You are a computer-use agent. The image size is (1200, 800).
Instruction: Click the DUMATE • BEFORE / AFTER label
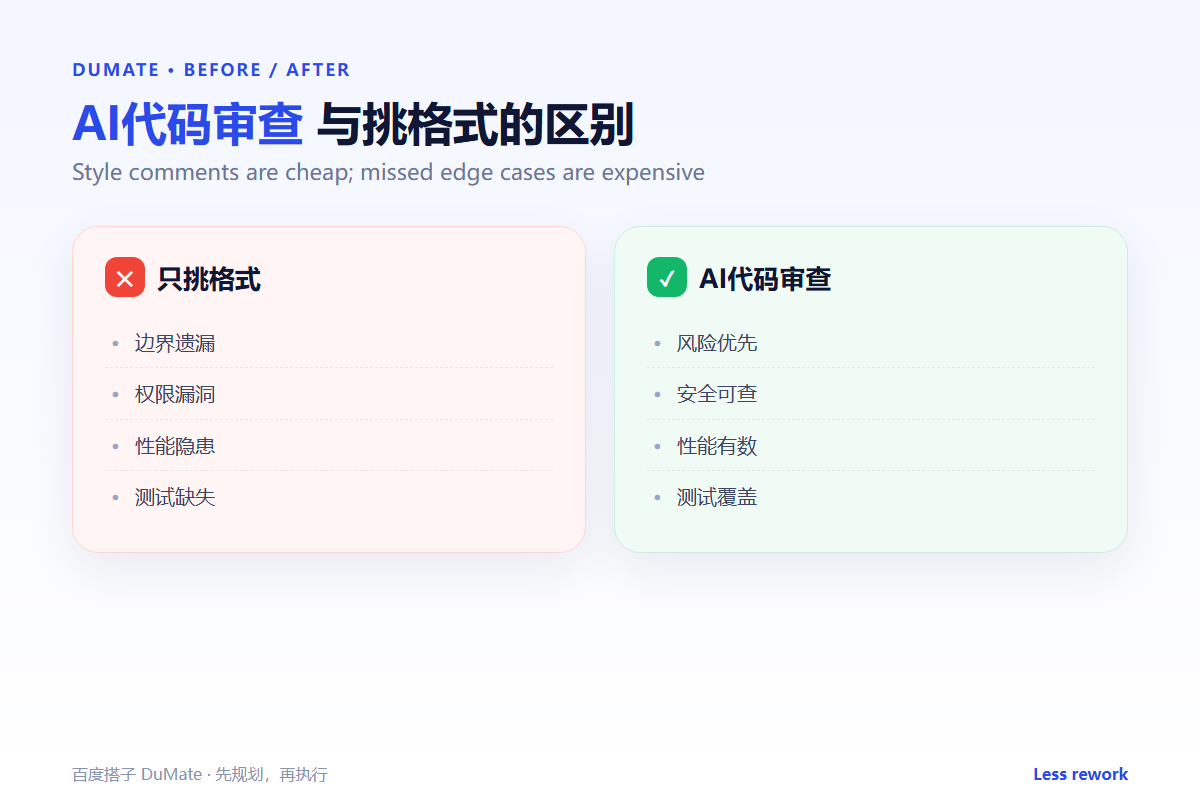coord(211,70)
